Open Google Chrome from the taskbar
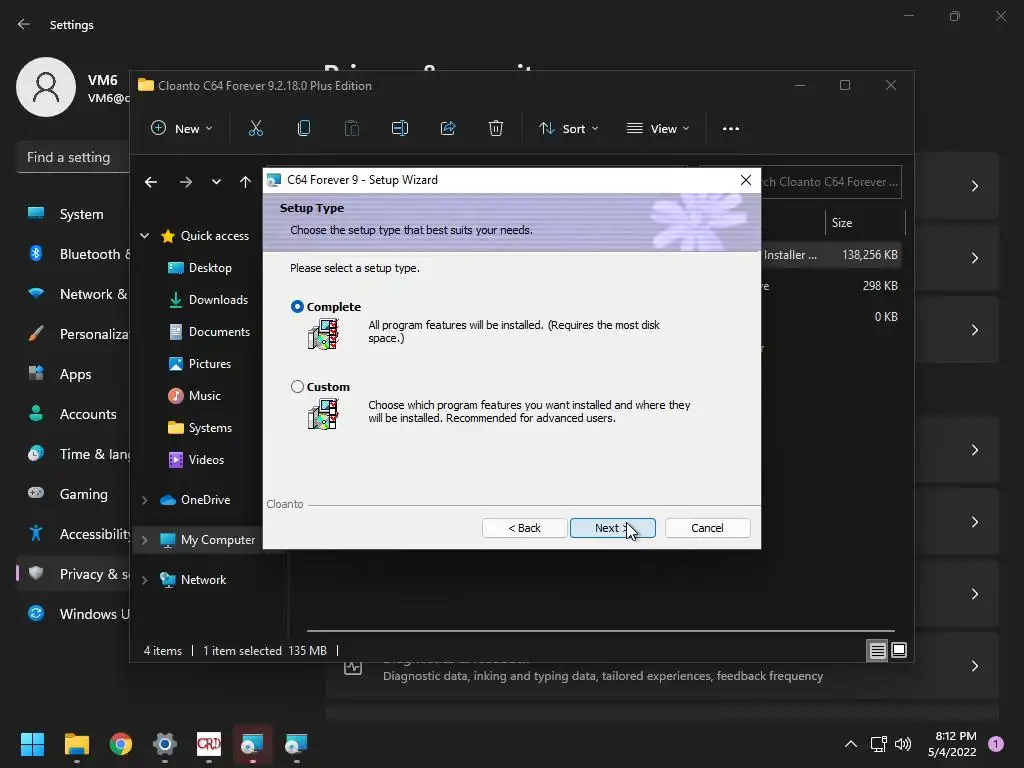Viewport: 1024px width, 768px height. [121, 744]
